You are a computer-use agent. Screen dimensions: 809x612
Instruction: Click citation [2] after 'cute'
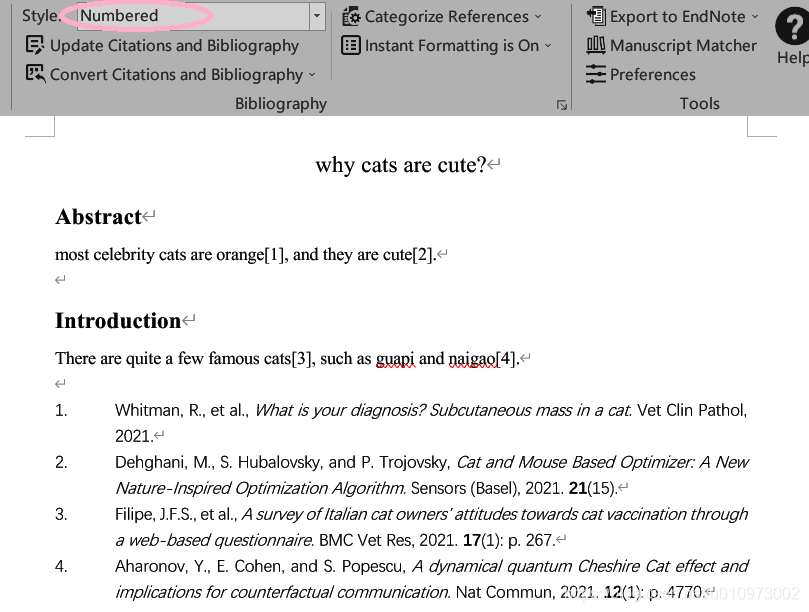coord(422,254)
